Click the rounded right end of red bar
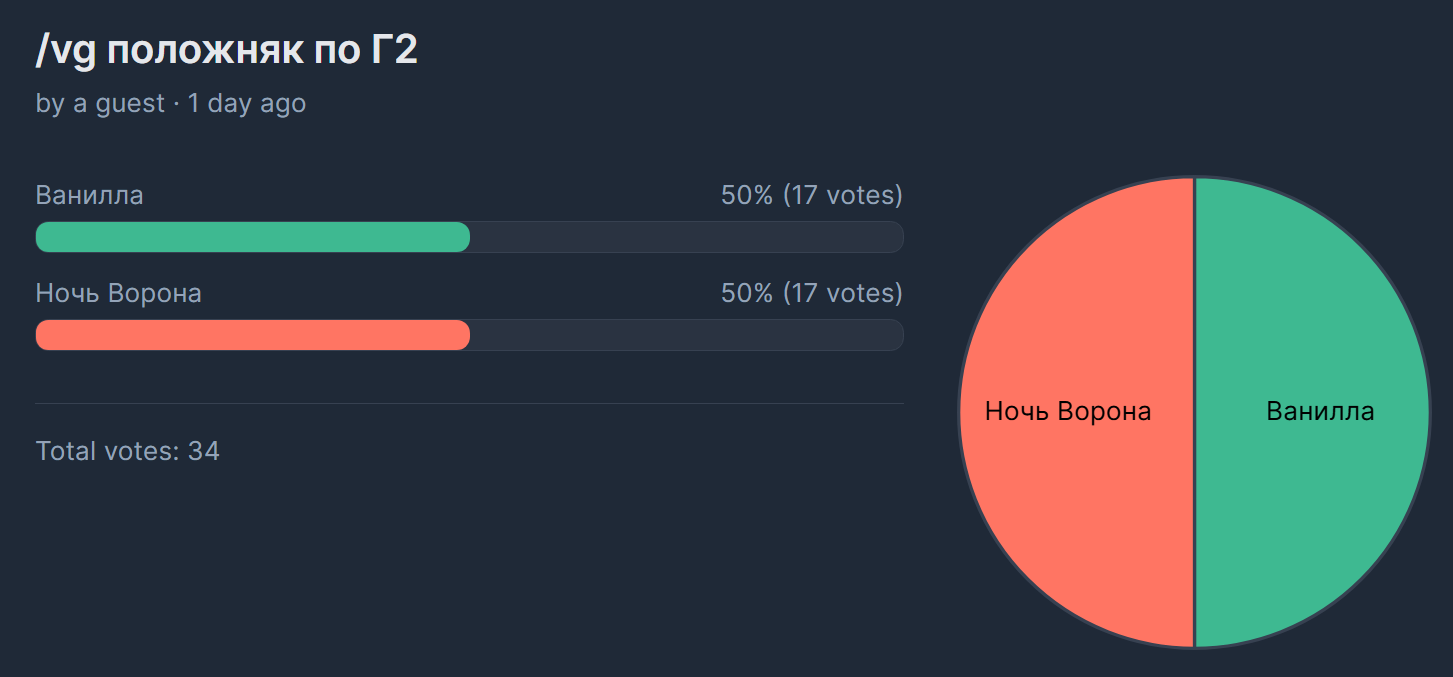The height and width of the screenshot is (677, 1453). tap(462, 335)
